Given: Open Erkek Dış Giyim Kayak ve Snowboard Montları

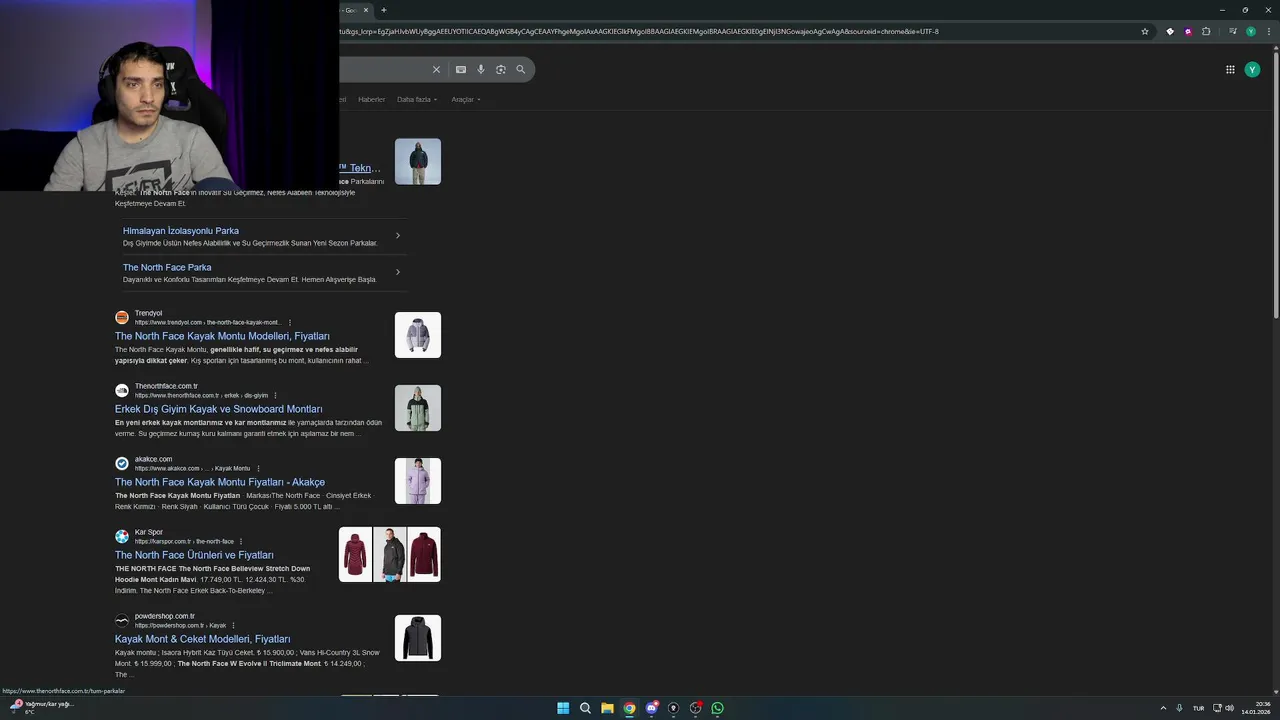Looking at the screenshot, I should (218, 409).
